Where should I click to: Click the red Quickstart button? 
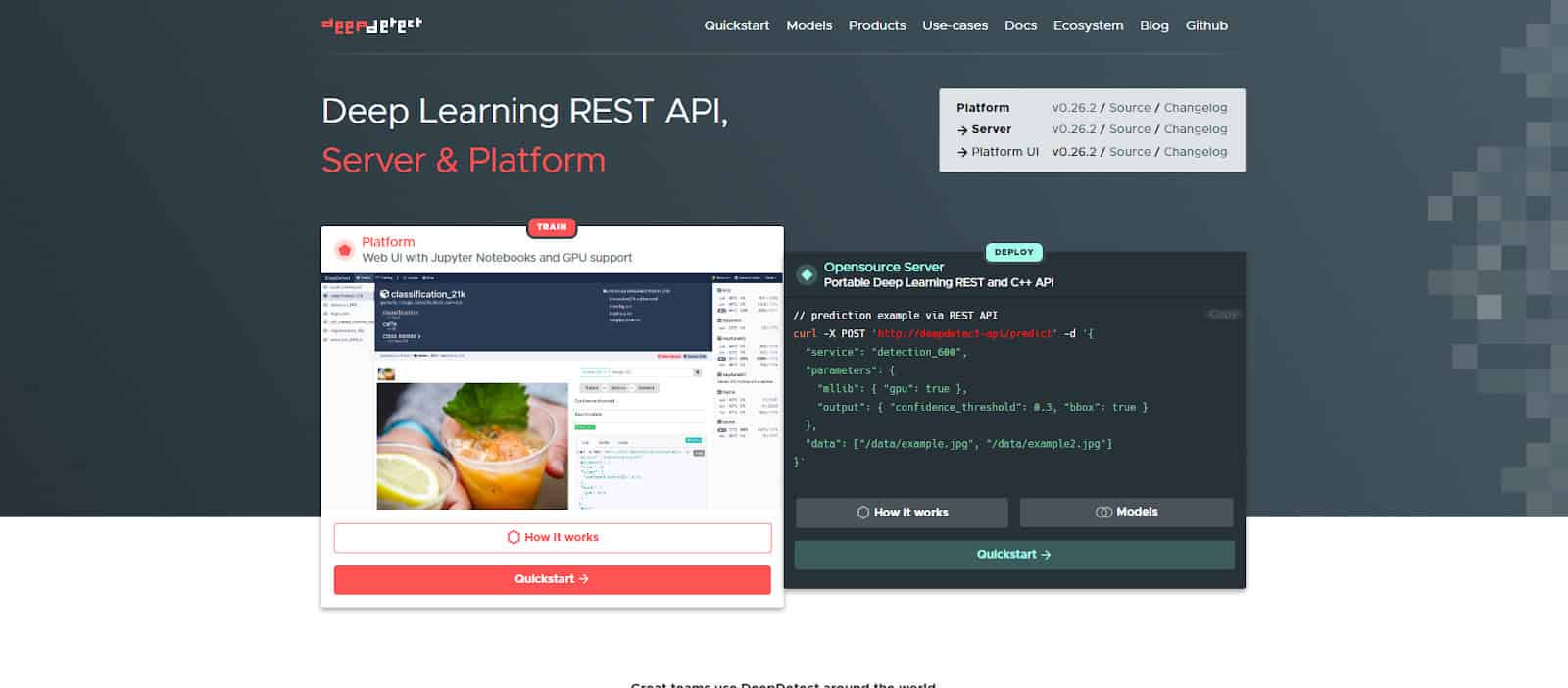pos(553,579)
